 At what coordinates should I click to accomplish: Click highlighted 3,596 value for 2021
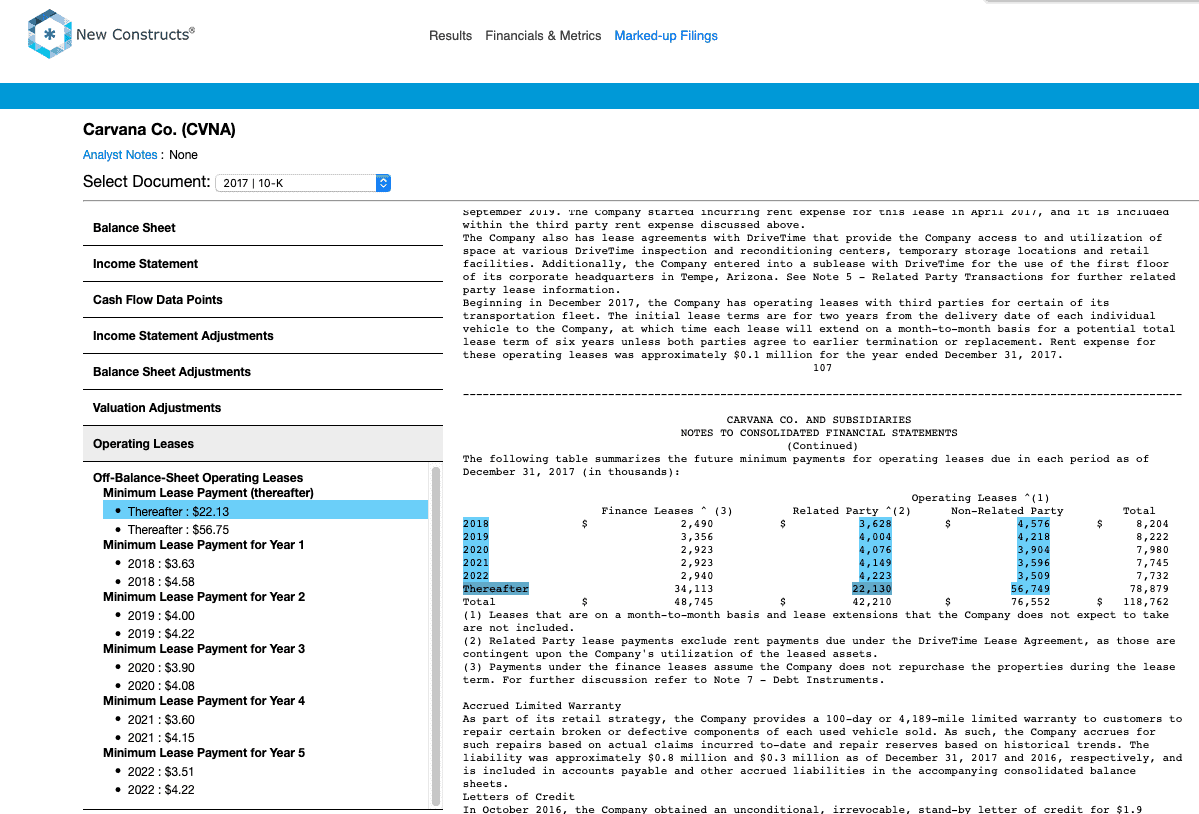[x=1034, y=563]
